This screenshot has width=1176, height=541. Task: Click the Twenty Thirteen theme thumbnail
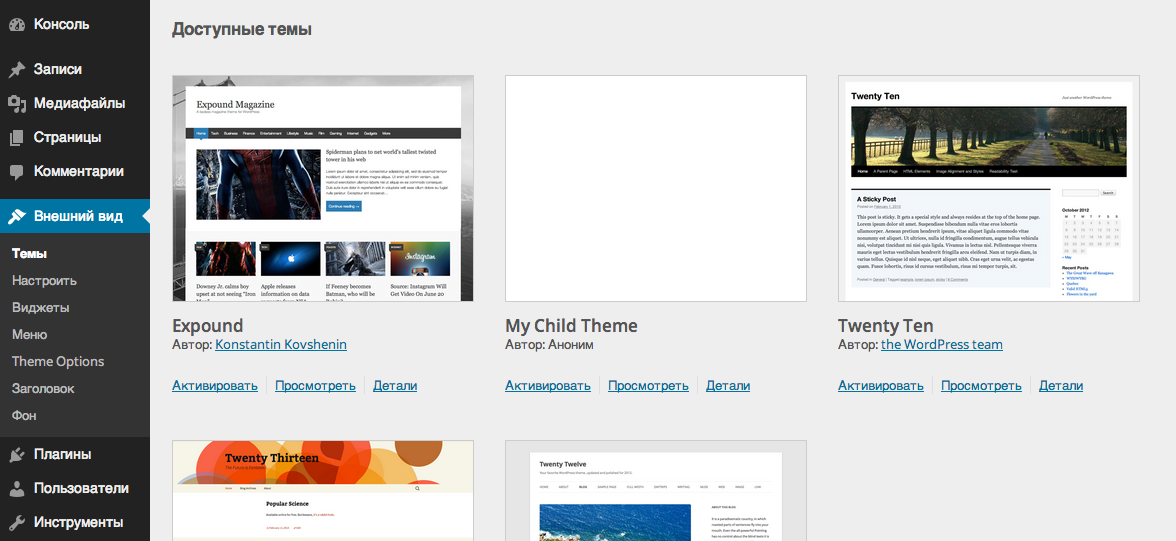(x=323, y=490)
